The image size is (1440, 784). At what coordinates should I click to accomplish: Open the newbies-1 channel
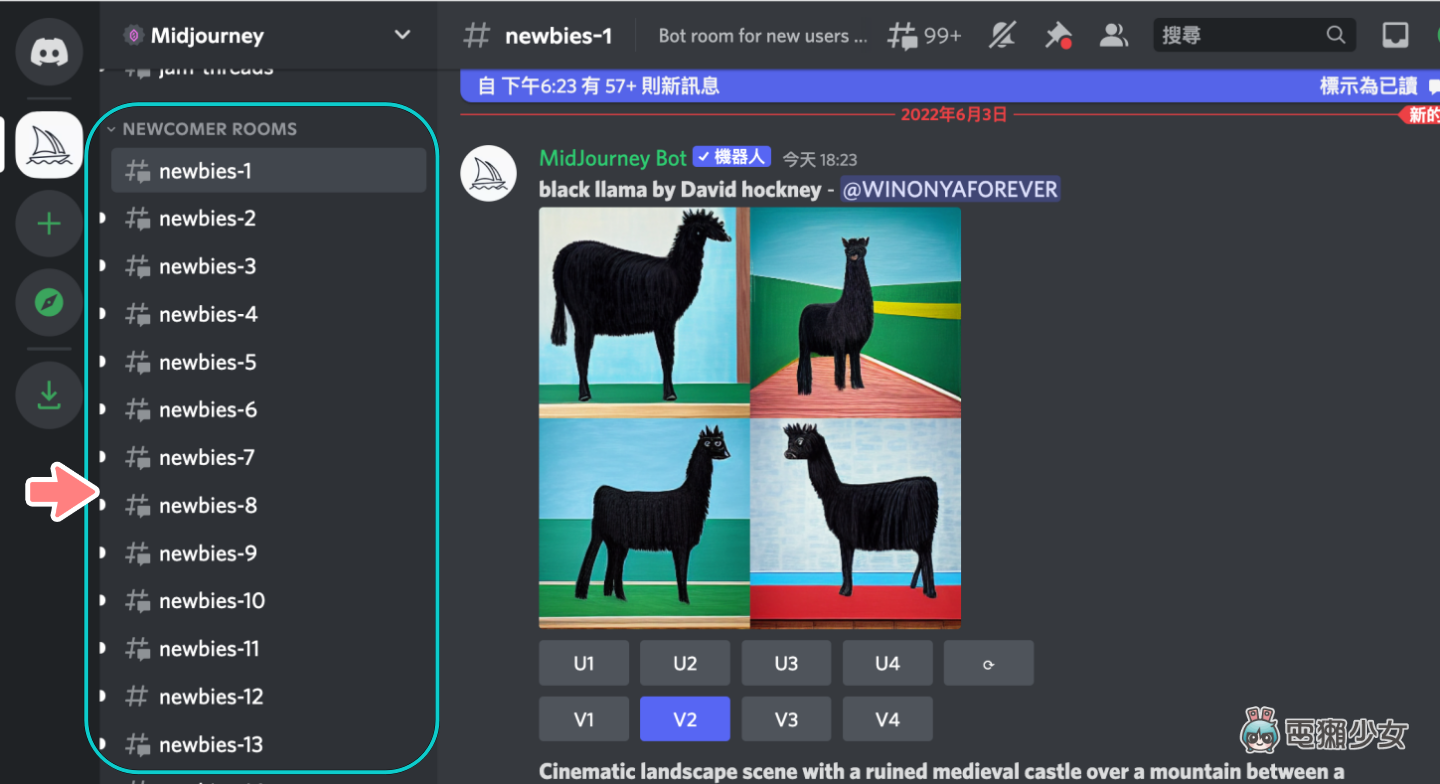click(269, 171)
